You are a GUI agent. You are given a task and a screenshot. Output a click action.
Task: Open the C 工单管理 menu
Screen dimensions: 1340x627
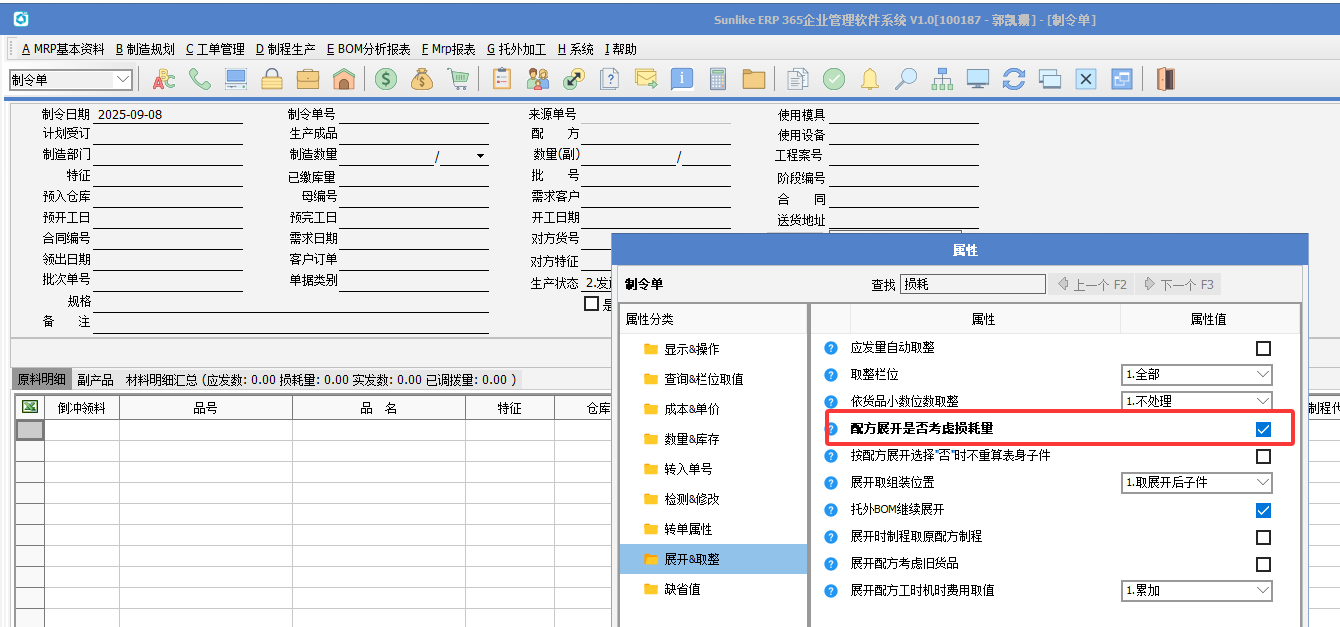[215, 49]
